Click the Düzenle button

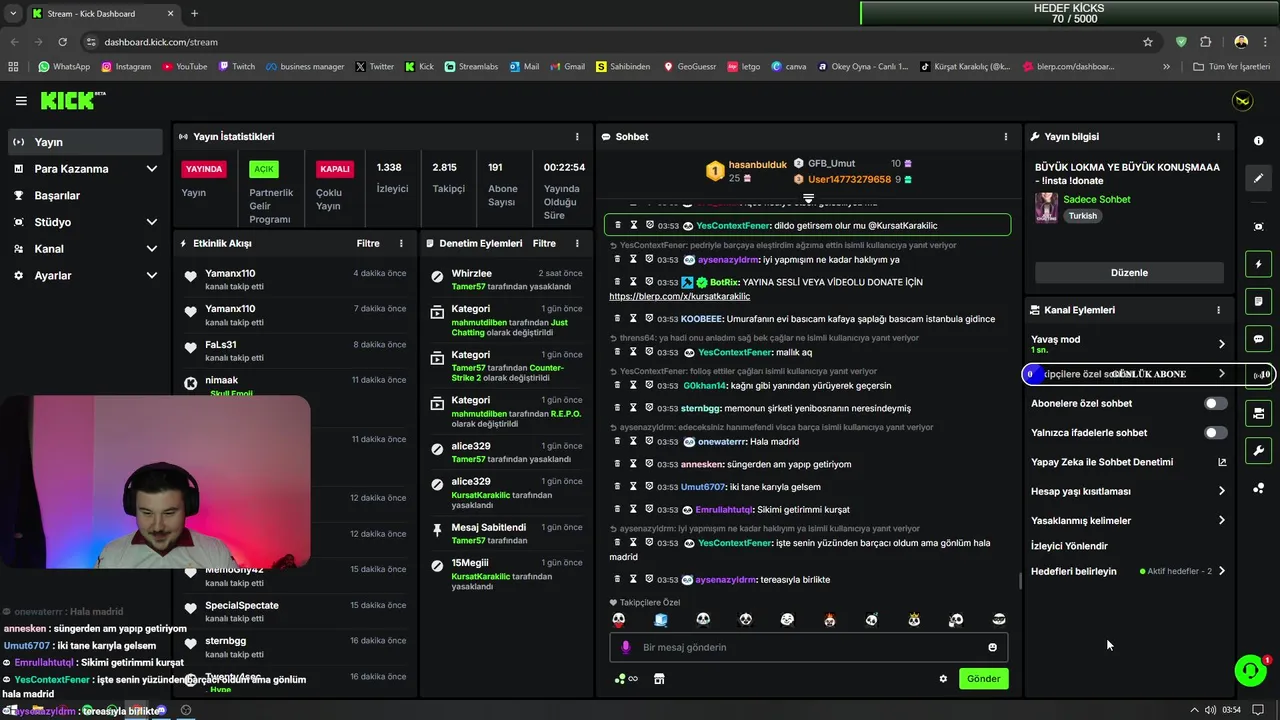pos(1129,272)
